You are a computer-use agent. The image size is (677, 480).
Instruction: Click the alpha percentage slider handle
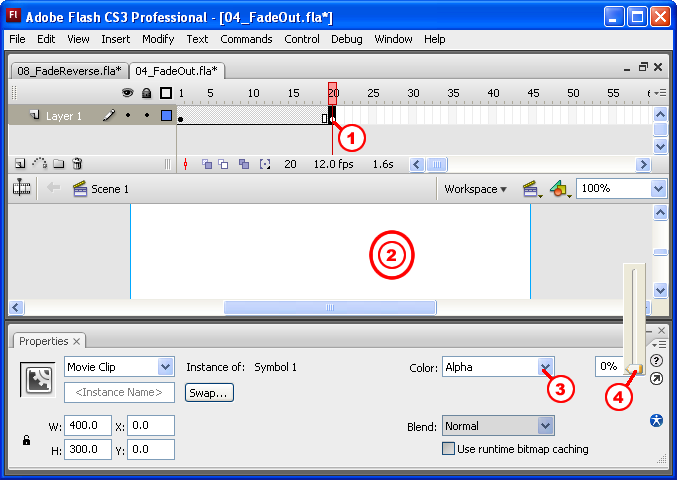click(x=634, y=368)
